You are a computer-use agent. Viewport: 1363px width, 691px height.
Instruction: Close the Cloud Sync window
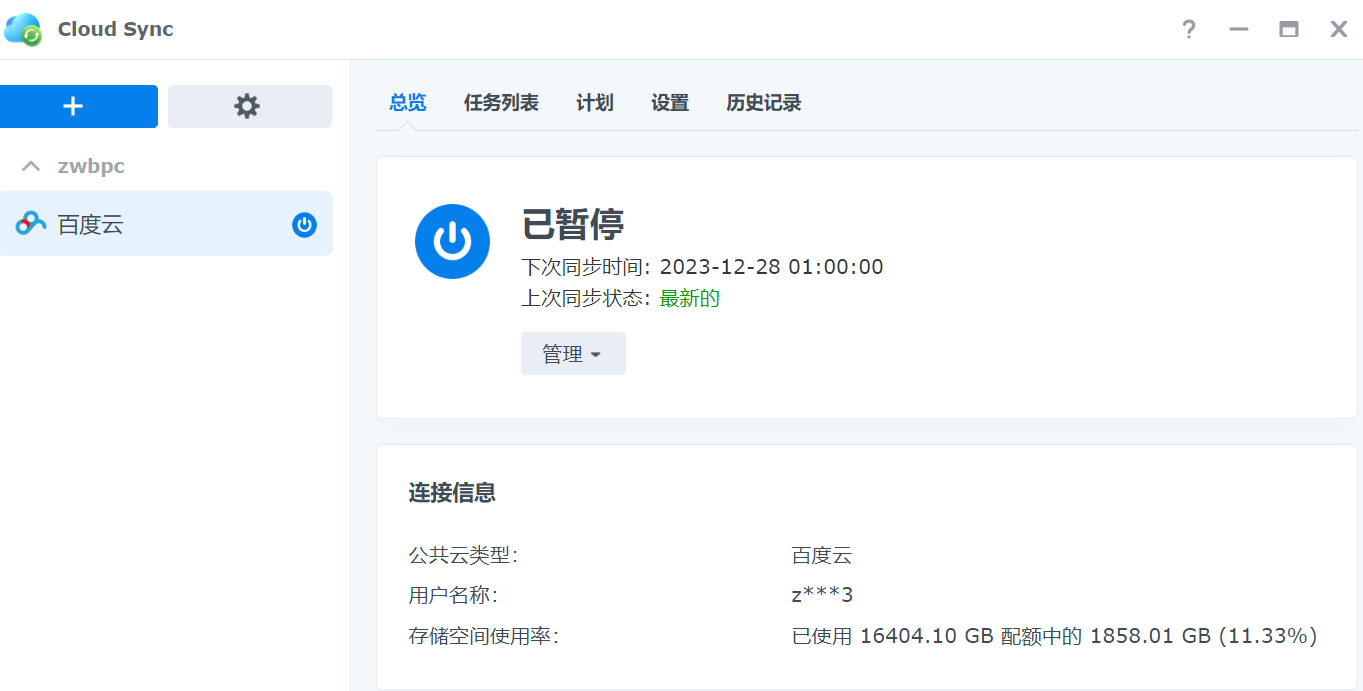[x=1338, y=29]
